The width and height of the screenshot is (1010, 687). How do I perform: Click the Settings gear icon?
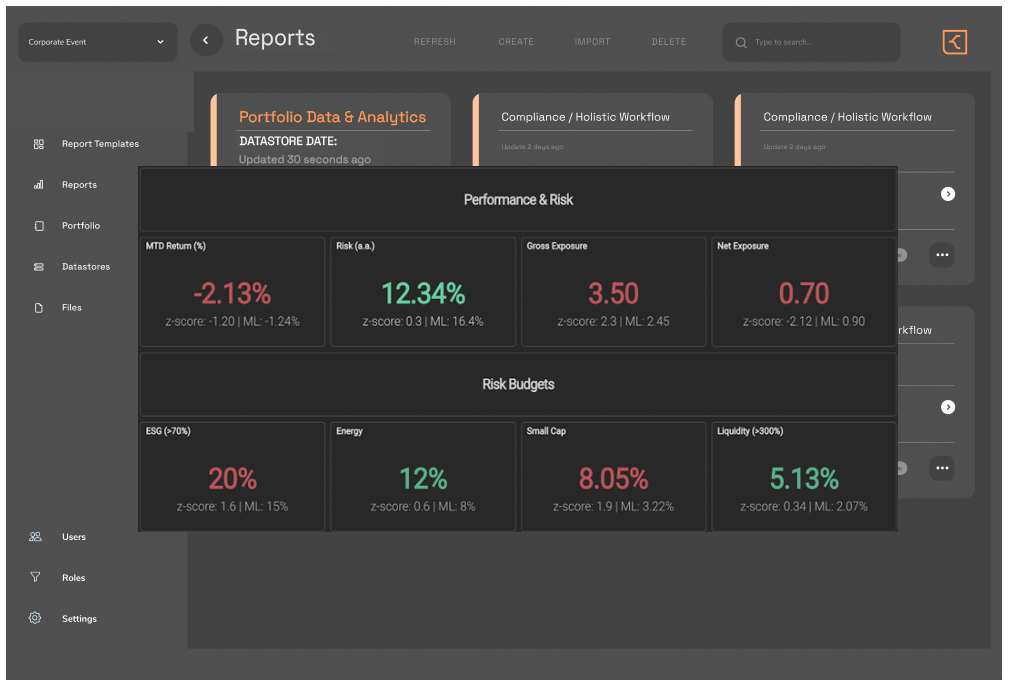[x=35, y=618]
